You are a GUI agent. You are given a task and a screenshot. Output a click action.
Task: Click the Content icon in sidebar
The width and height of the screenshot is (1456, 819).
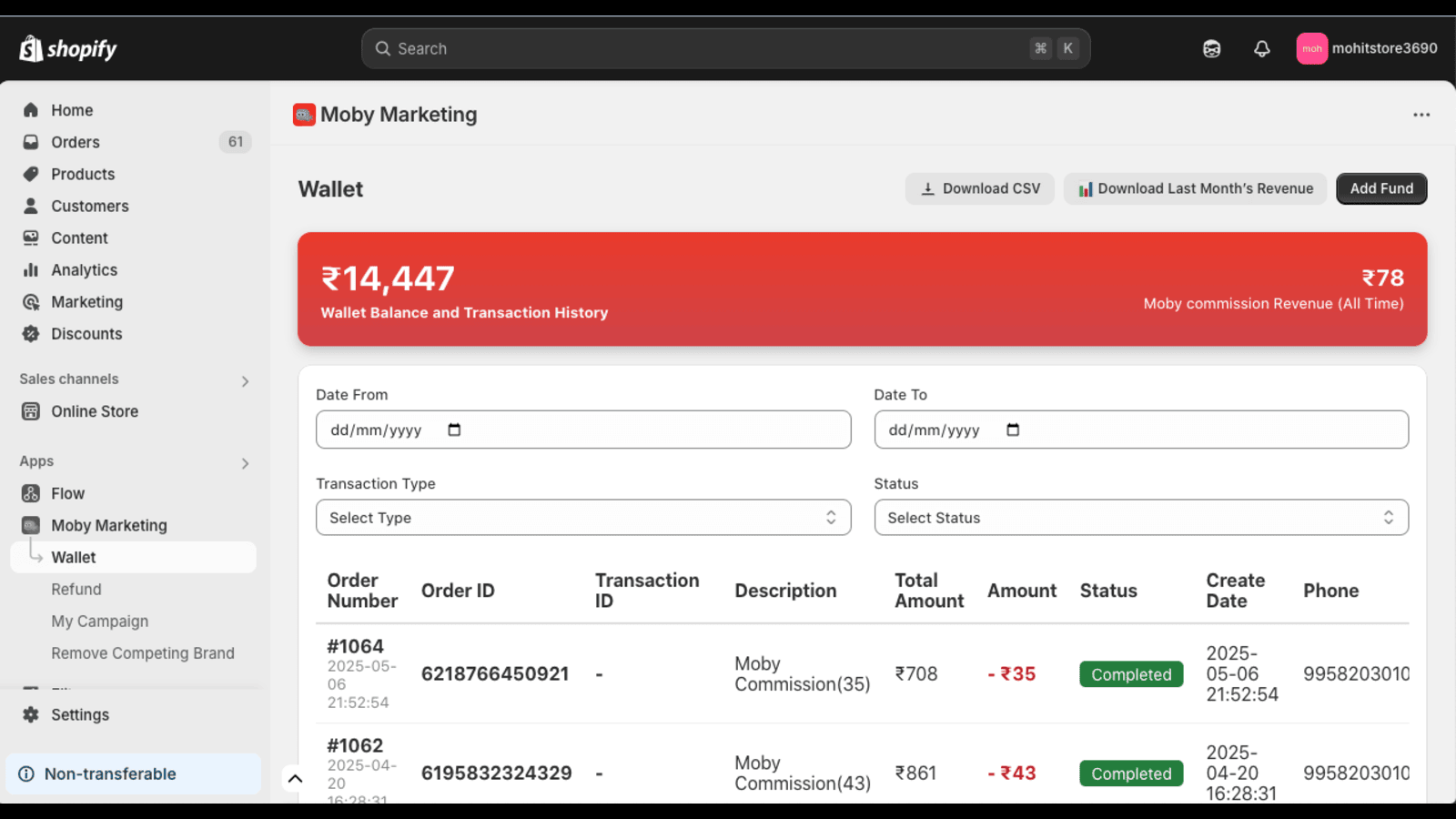(x=31, y=238)
